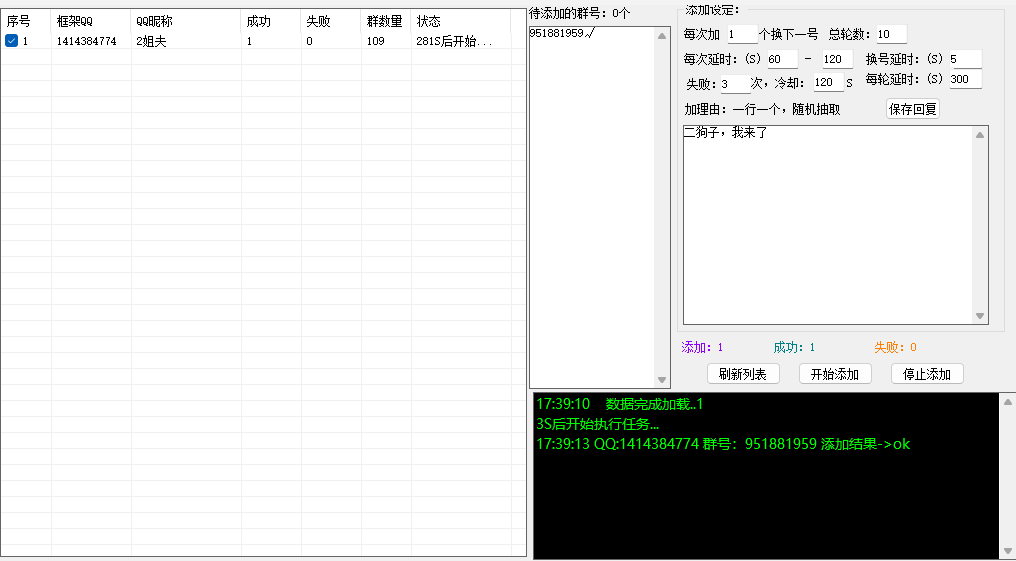Click the 总轮数 input field
The width and height of the screenshot is (1016, 561).
tap(889, 34)
